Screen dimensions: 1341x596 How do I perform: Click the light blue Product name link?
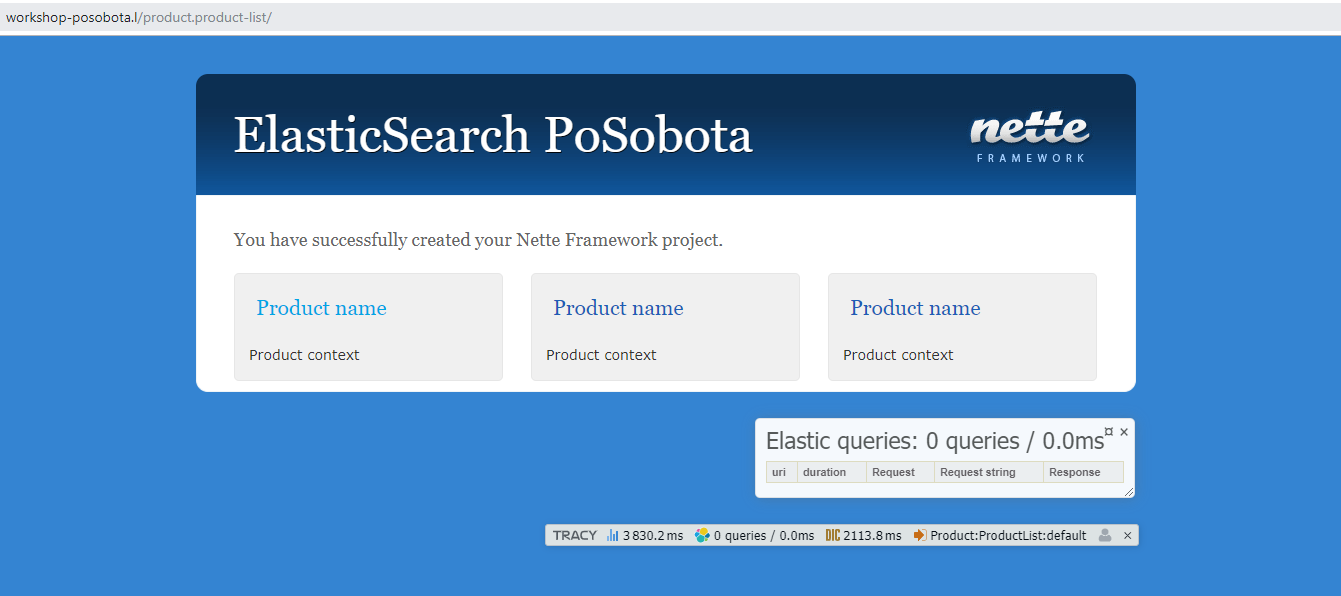pyautogui.click(x=321, y=308)
